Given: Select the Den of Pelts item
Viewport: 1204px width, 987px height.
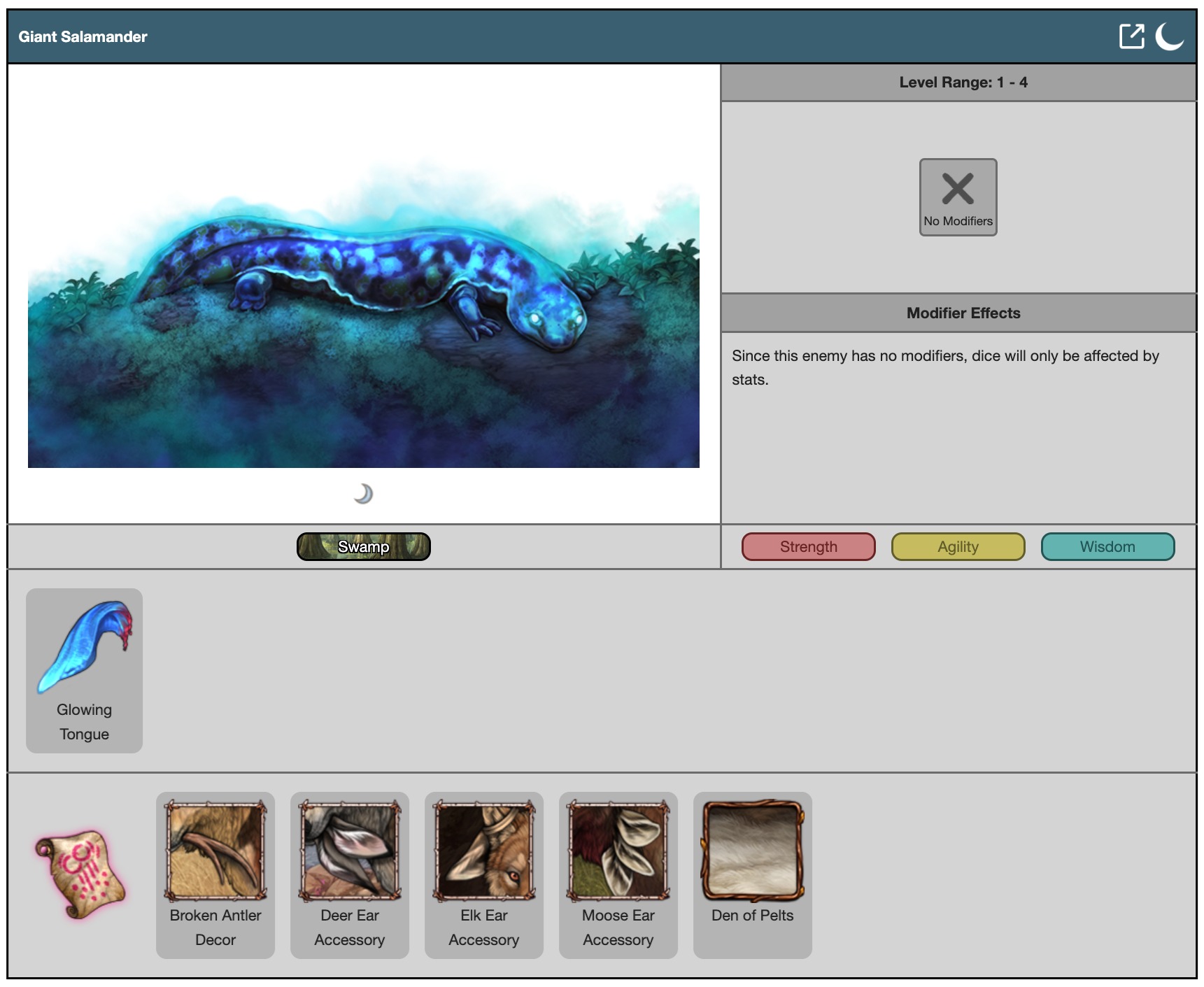Looking at the screenshot, I should (x=753, y=851).
